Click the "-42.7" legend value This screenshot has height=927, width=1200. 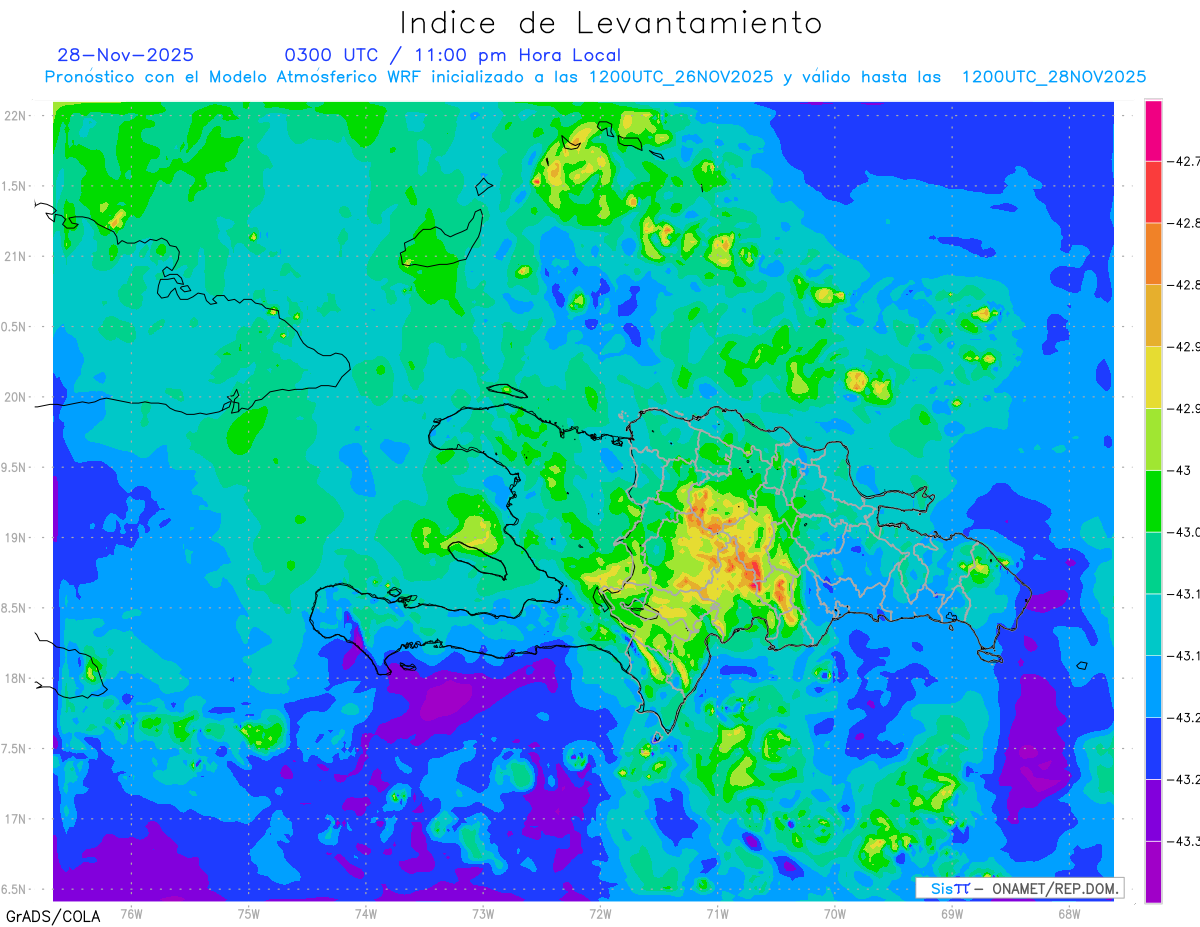coord(1183,161)
